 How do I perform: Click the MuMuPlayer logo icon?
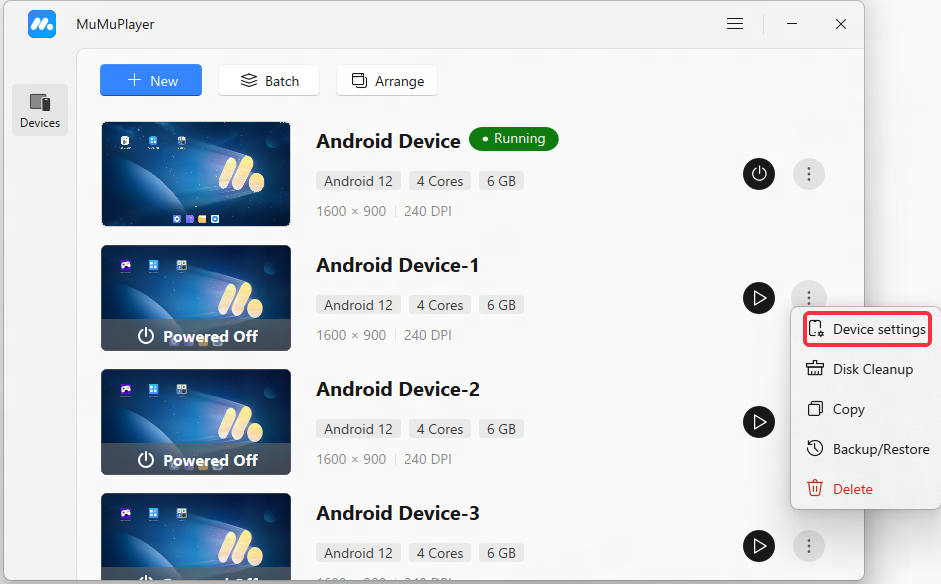pos(42,24)
